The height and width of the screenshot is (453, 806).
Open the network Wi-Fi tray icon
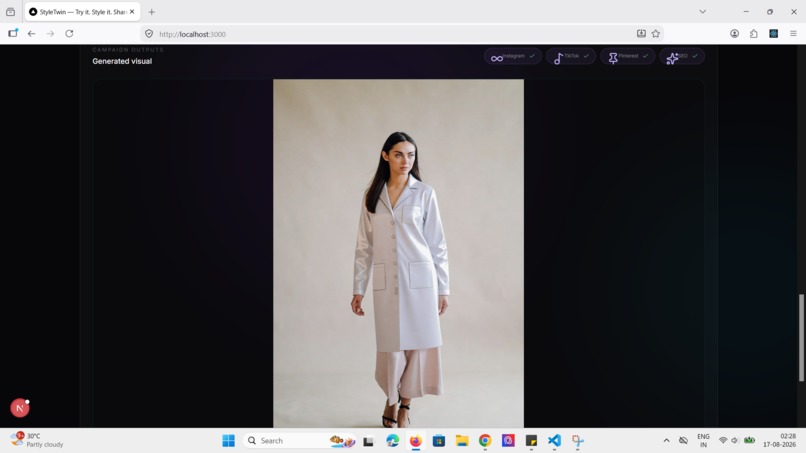[723, 441]
